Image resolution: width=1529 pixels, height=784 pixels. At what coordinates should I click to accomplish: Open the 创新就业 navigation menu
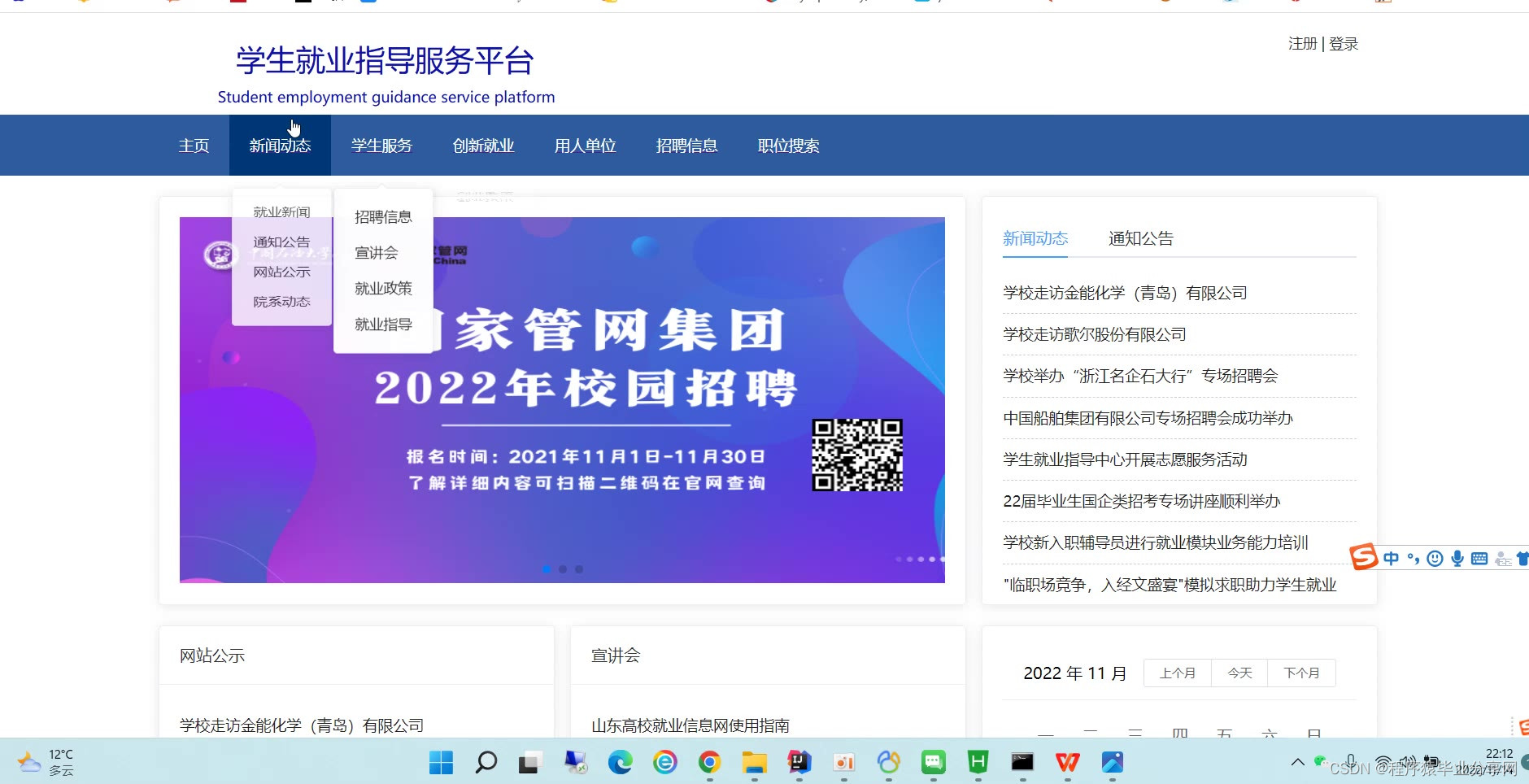(483, 146)
